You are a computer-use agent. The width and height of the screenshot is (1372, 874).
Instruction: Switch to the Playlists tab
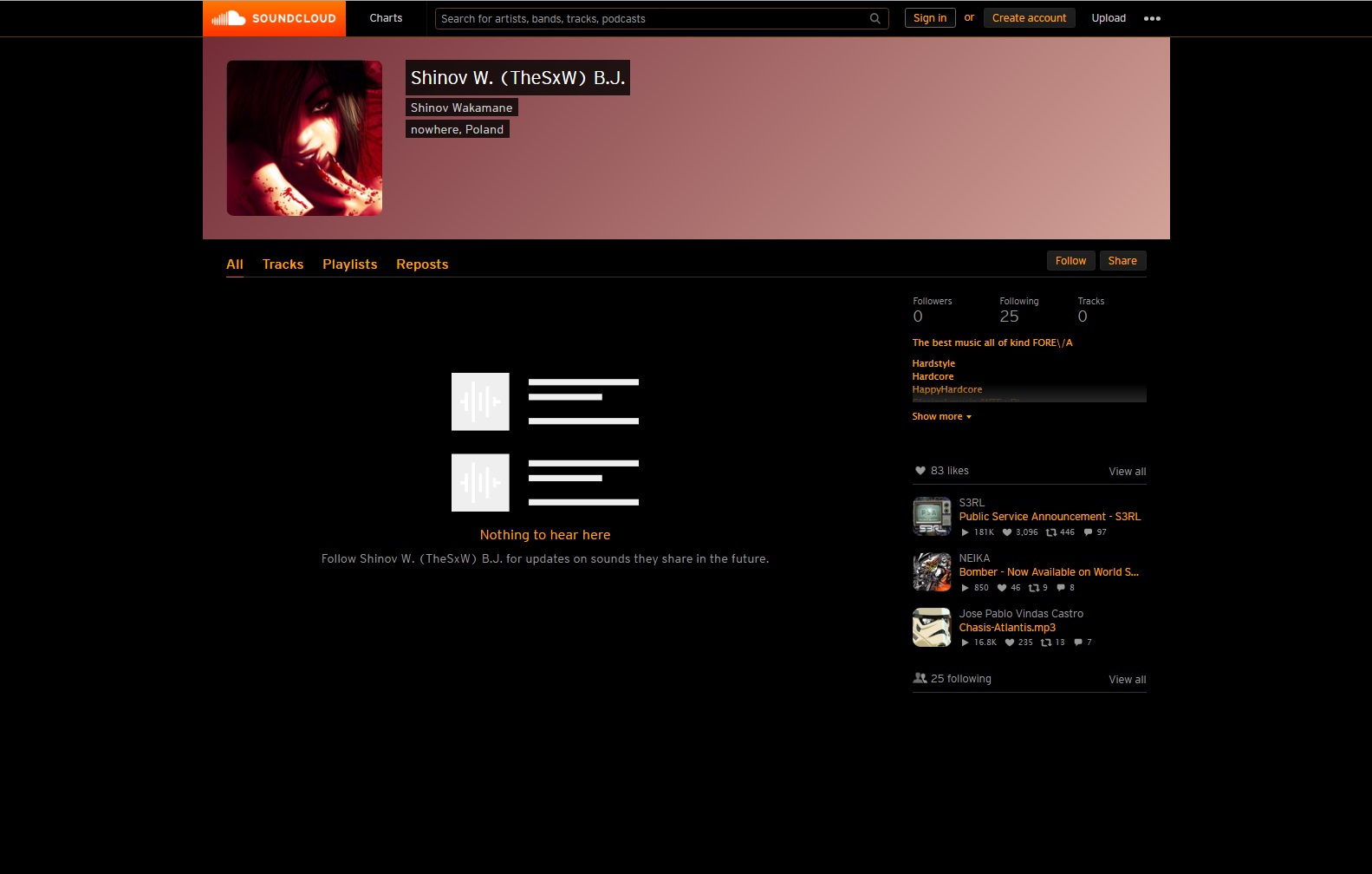[350, 264]
